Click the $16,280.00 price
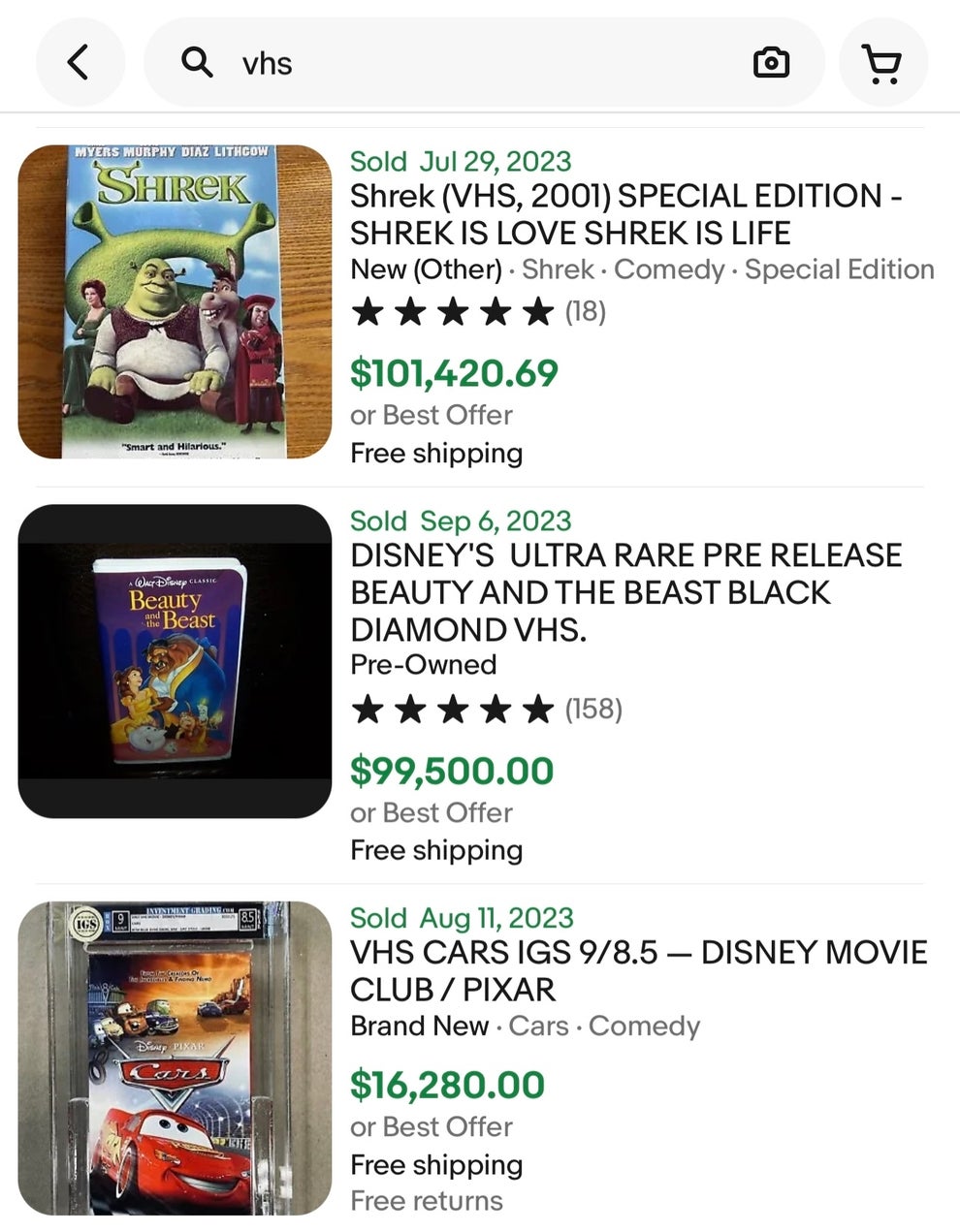The image size is (960, 1232). [x=447, y=1085]
